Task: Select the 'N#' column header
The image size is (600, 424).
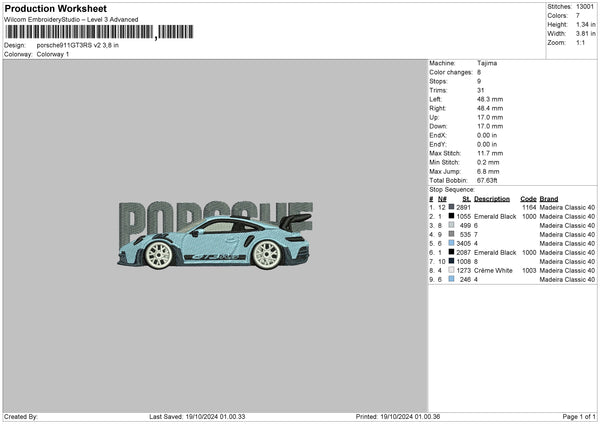Action: [x=442, y=199]
